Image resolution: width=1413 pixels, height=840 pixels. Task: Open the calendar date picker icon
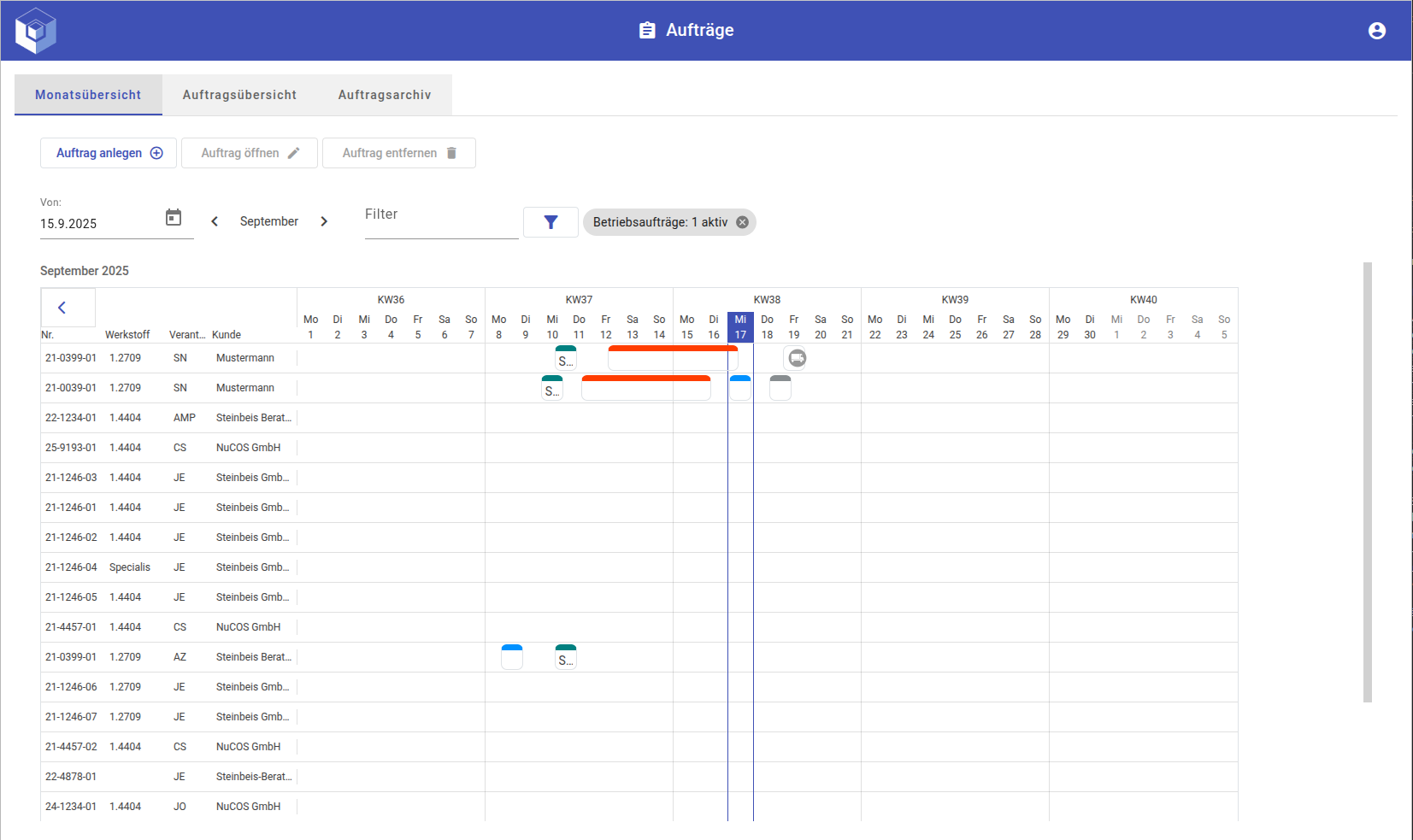[x=174, y=218]
